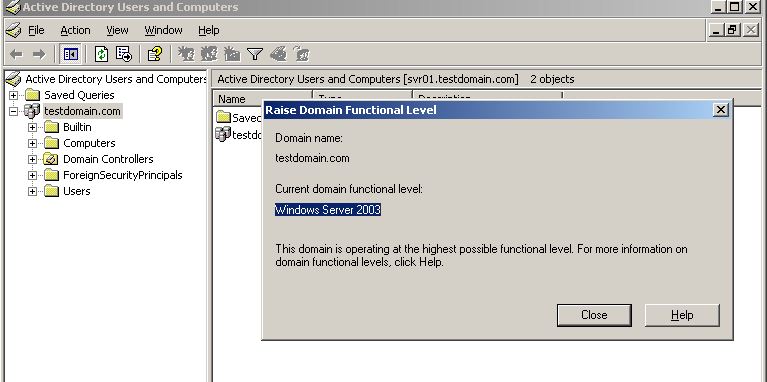The image size is (767, 382).
Task: Minimize the Active Directory Users and Computers window
Action: (x=718, y=7)
